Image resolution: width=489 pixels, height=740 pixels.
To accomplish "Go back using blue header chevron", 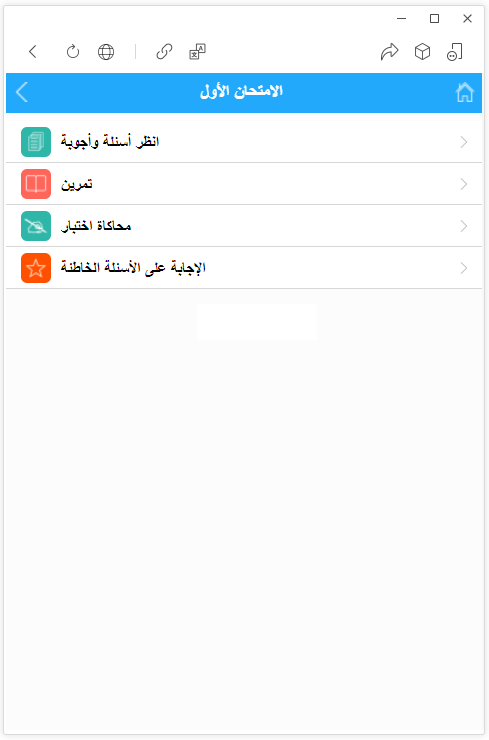I will click(x=22, y=92).
